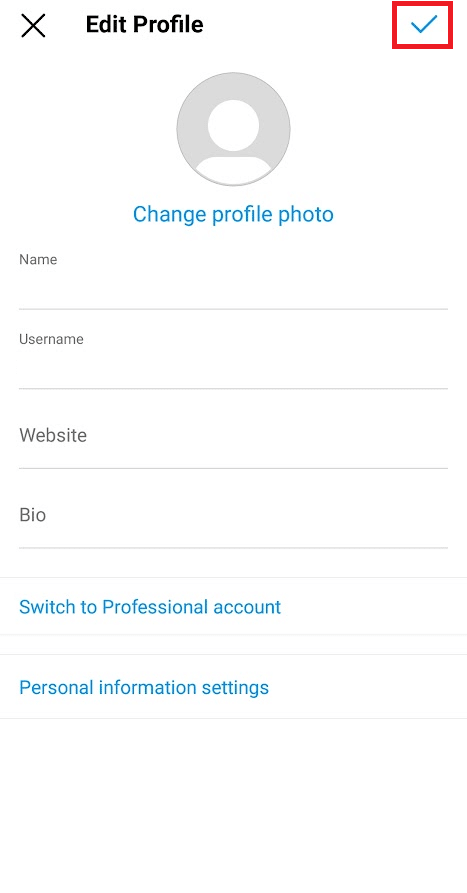Close Edit Profile using the X icon
The height and width of the screenshot is (893, 467).
point(33,26)
